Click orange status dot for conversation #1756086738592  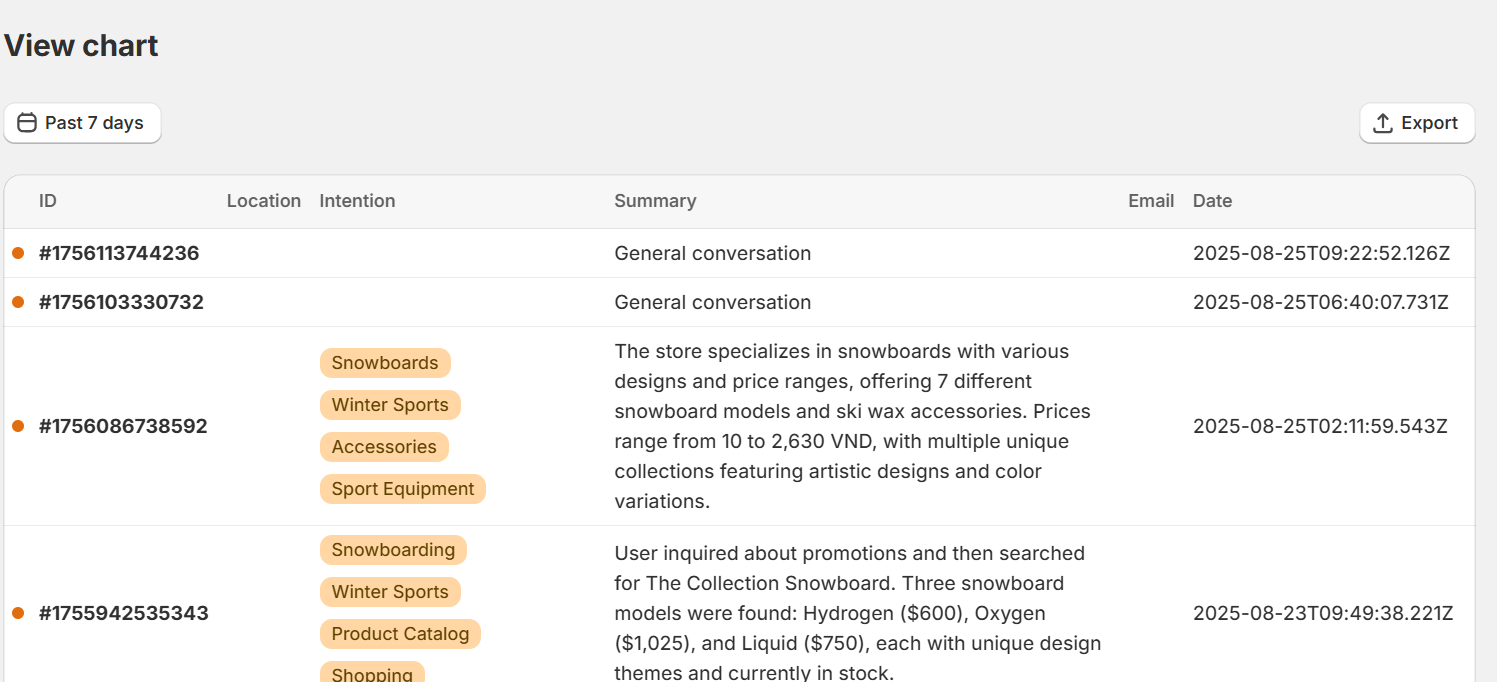pos(18,426)
